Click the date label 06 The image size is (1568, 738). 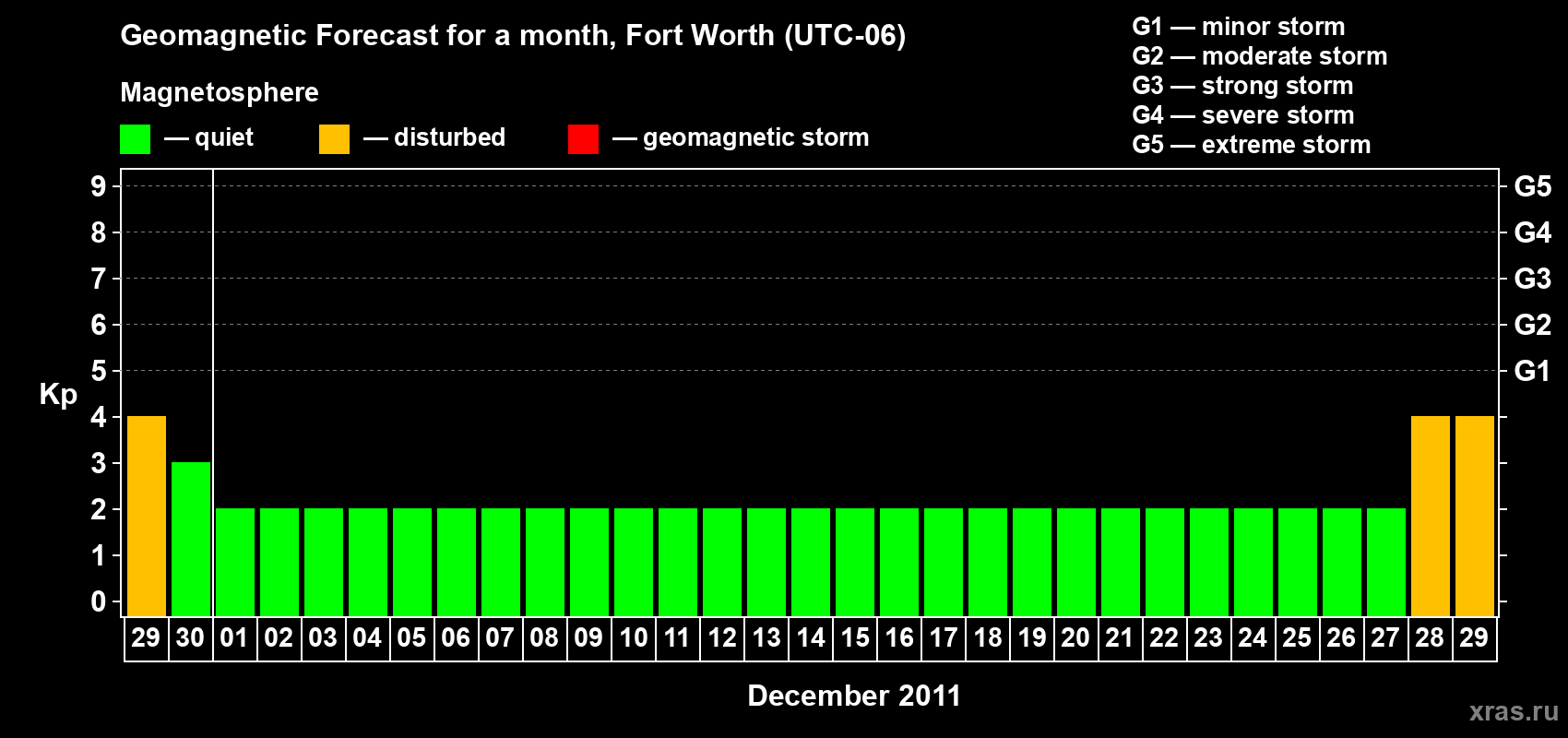point(456,637)
